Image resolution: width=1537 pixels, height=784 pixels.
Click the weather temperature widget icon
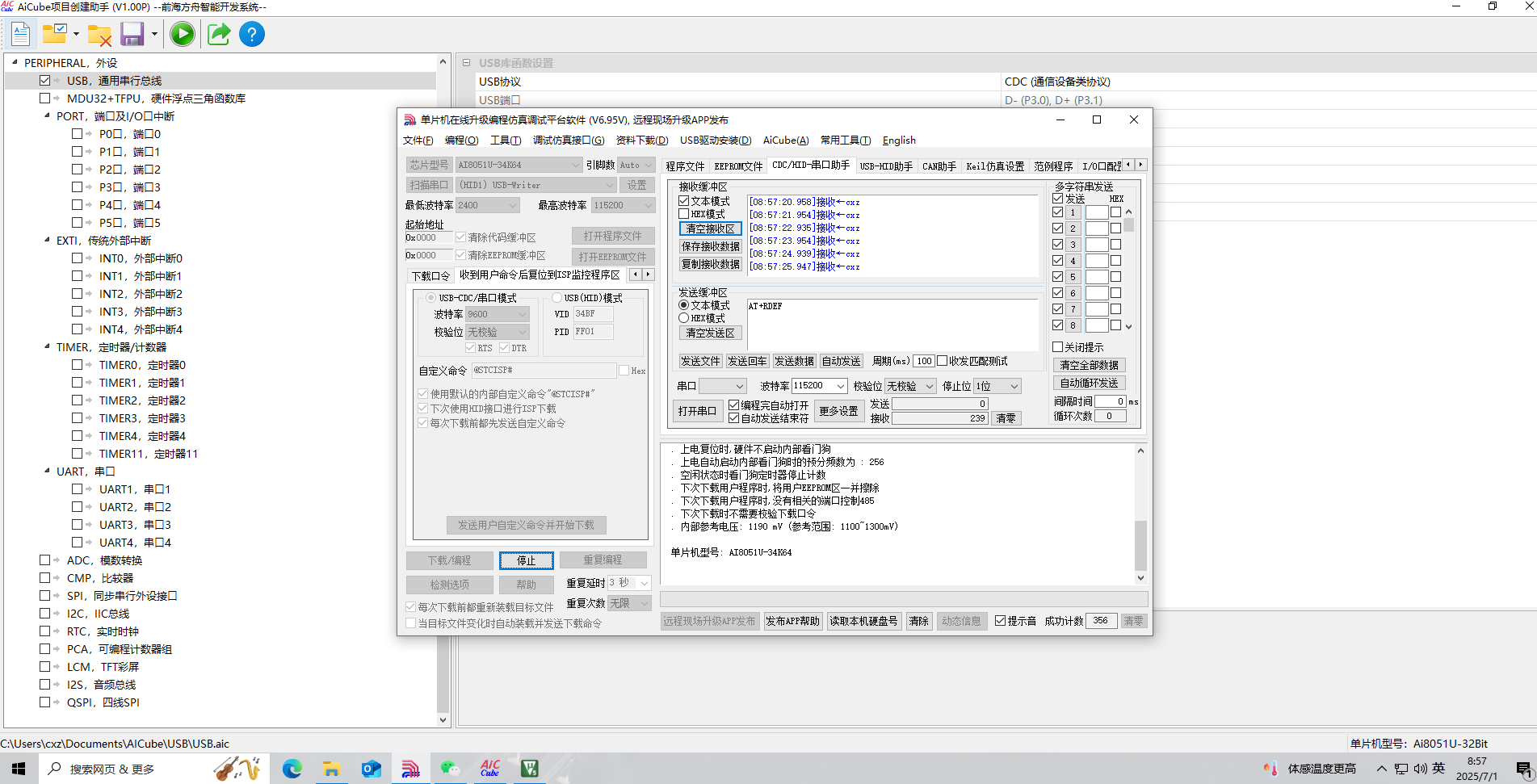coord(1271,769)
